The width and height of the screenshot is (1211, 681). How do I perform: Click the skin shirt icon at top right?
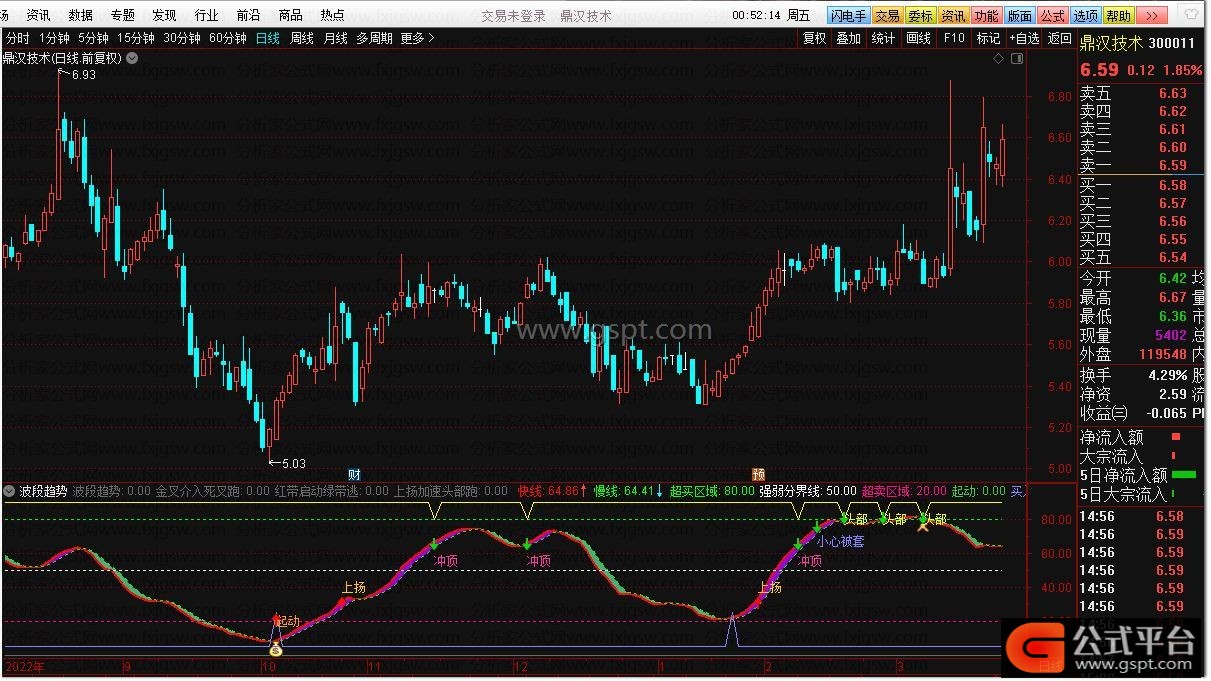click(x=1191, y=14)
